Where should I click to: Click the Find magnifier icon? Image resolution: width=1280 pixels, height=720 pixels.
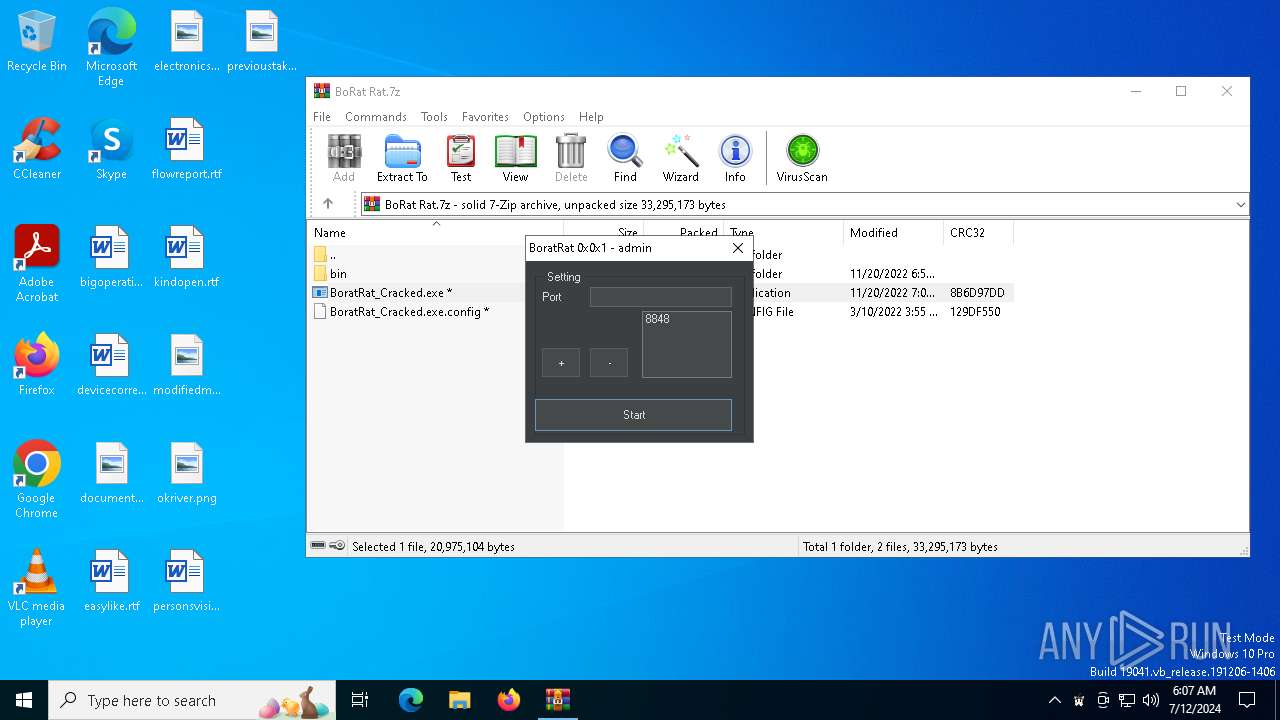[x=625, y=158]
